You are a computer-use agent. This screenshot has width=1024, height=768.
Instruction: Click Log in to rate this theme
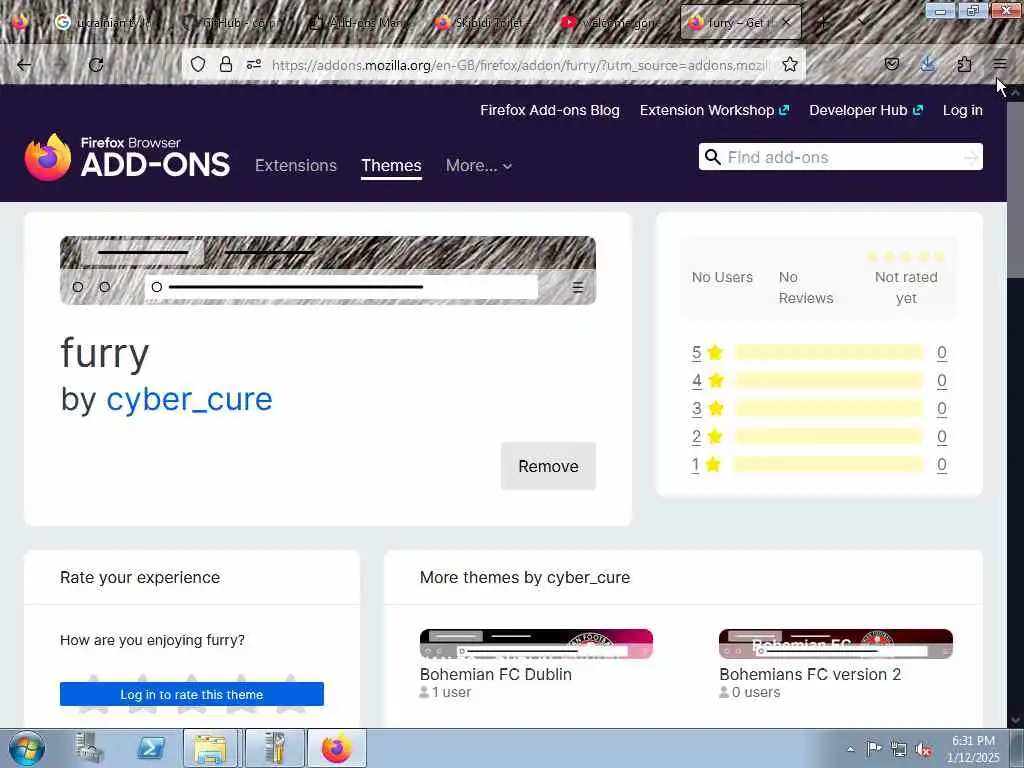tap(191, 694)
